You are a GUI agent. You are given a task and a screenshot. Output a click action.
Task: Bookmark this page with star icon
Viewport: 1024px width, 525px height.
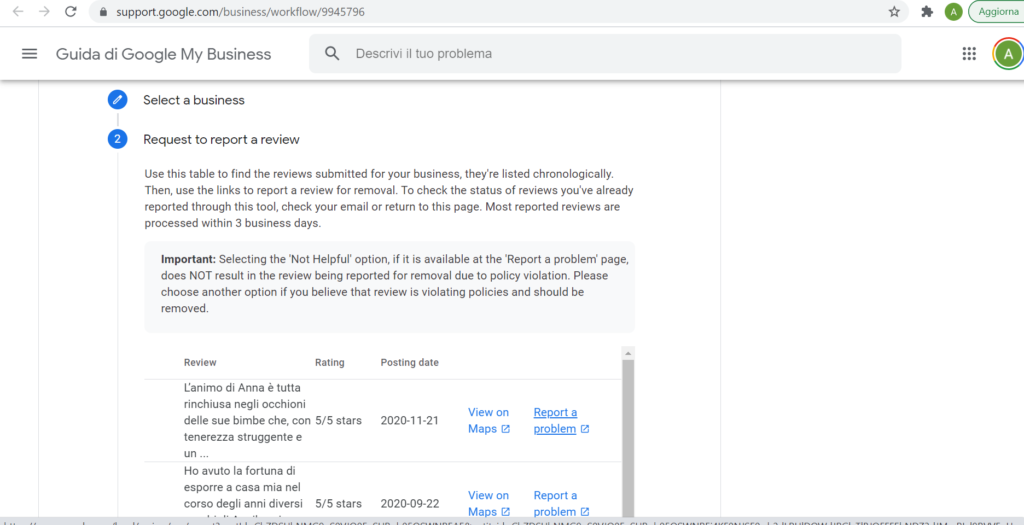894,12
